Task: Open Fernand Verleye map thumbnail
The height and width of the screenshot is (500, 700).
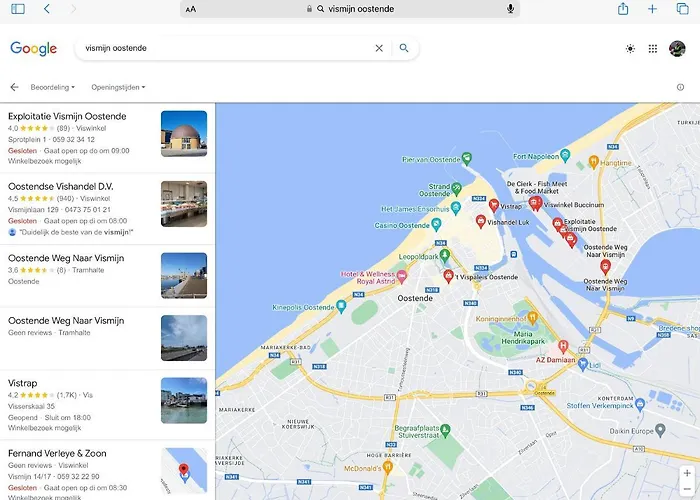Action: click(x=184, y=471)
